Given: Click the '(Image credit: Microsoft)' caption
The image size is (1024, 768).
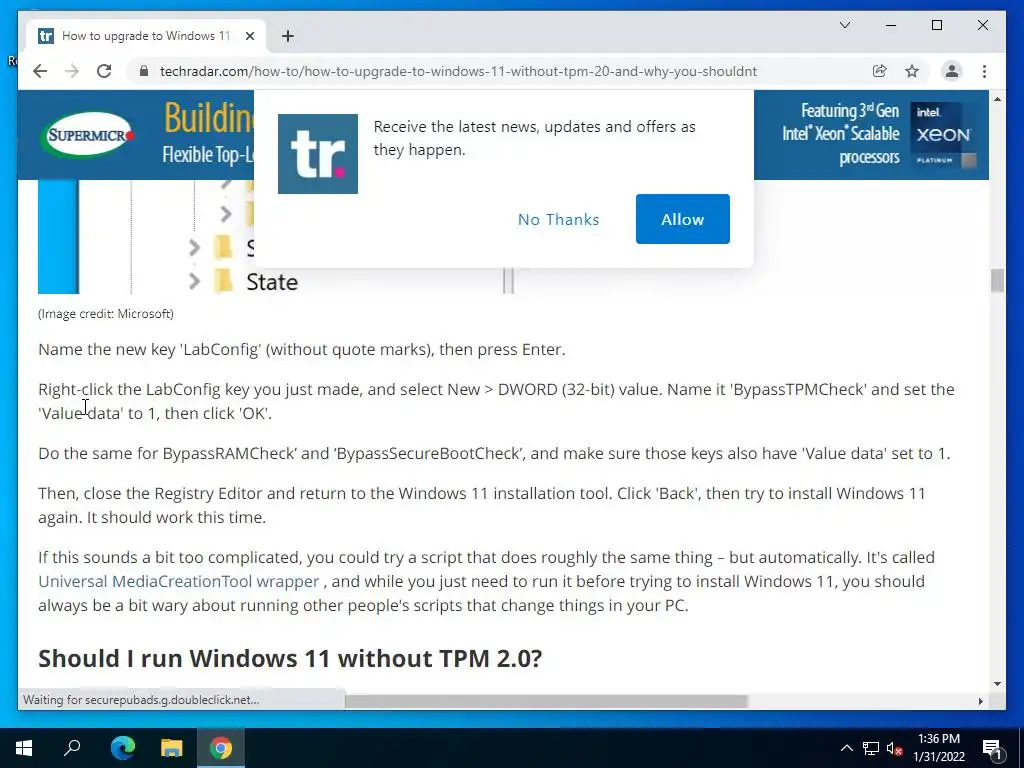Looking at the screenshot, I should tap(106, 314).
